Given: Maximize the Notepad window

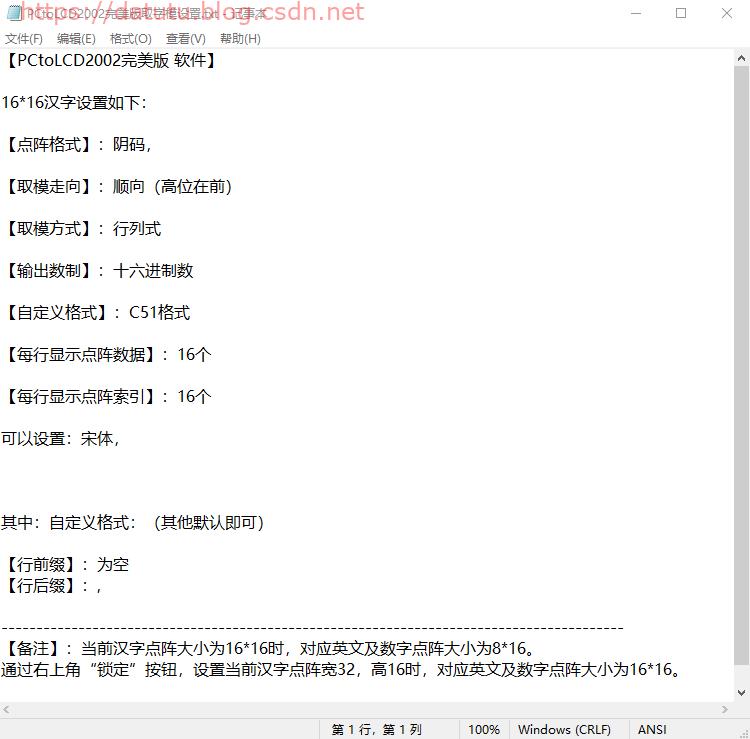Looking at the screenshot, I should click(681, 13).
